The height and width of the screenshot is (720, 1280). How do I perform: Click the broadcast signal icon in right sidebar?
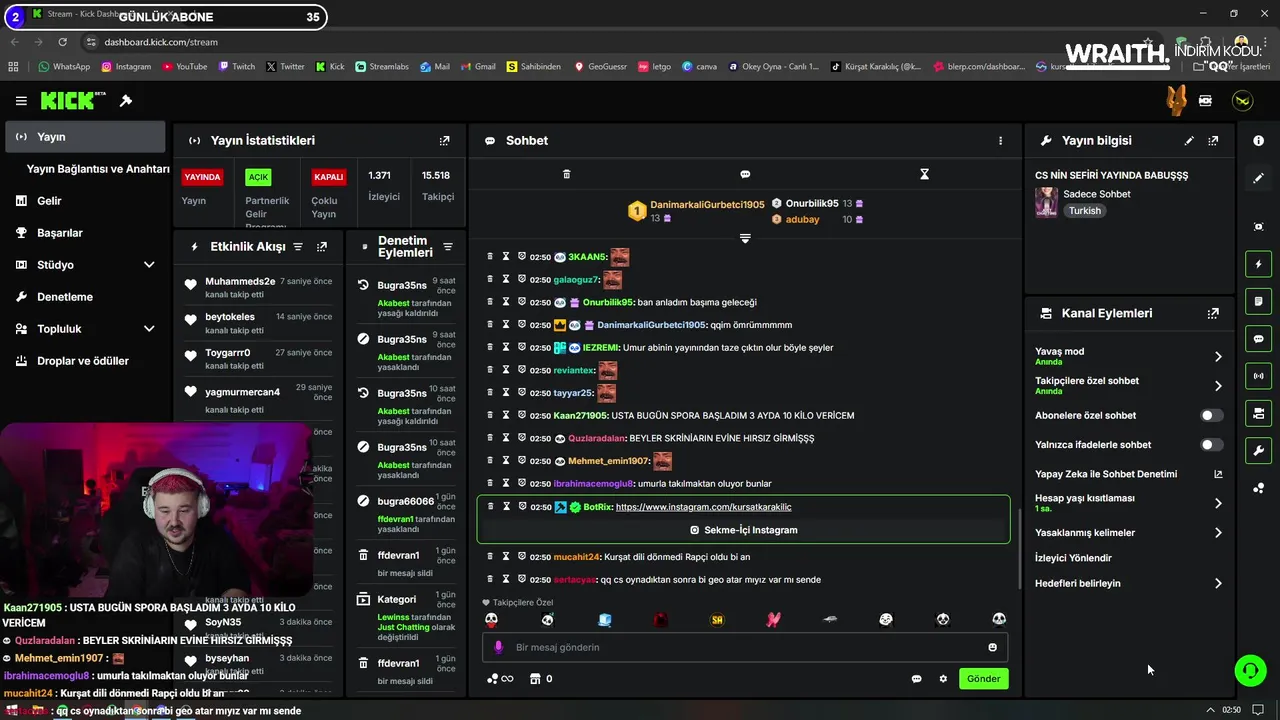point(1258,376)
